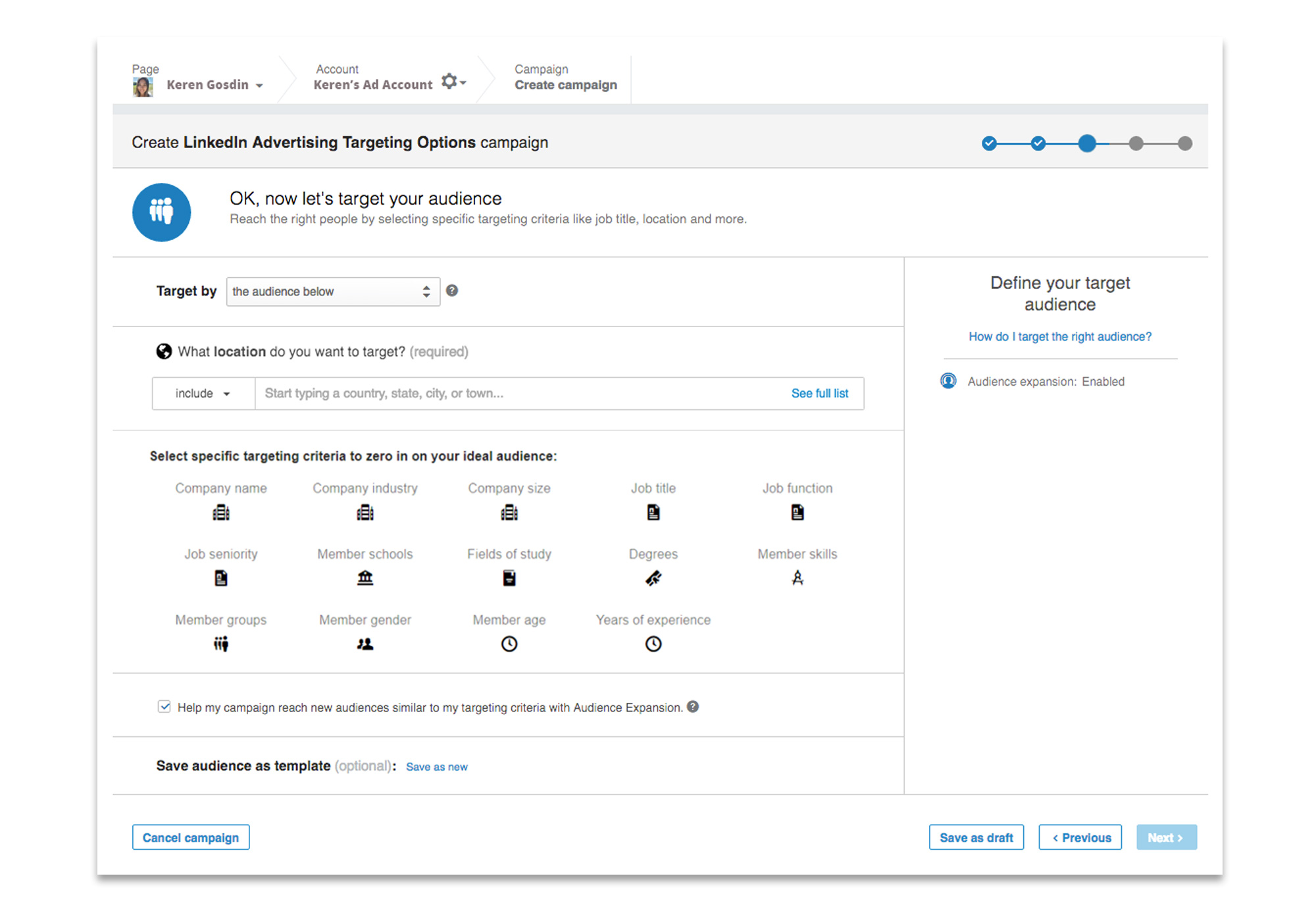Select the Member skills compass icon
Viewport: 1316px width, 924px height.
(797, 578)
